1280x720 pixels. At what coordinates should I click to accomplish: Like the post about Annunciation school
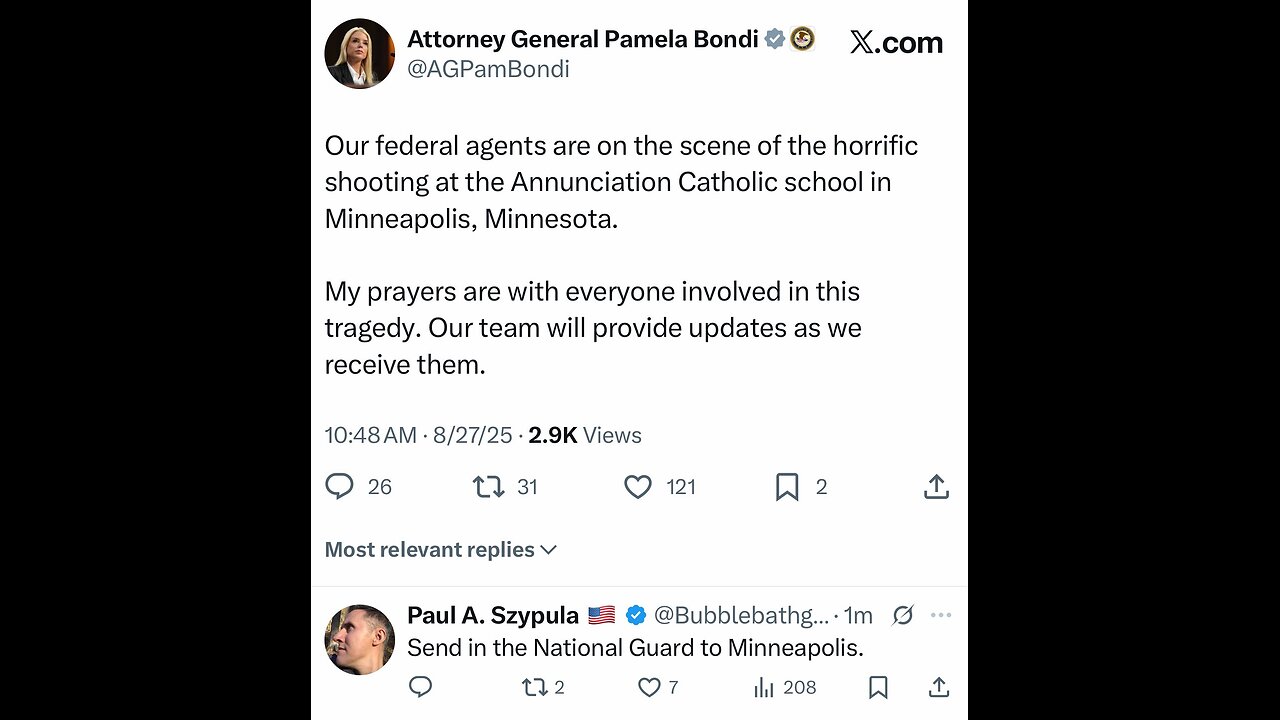pyautogui.click(x=638, y=487)
